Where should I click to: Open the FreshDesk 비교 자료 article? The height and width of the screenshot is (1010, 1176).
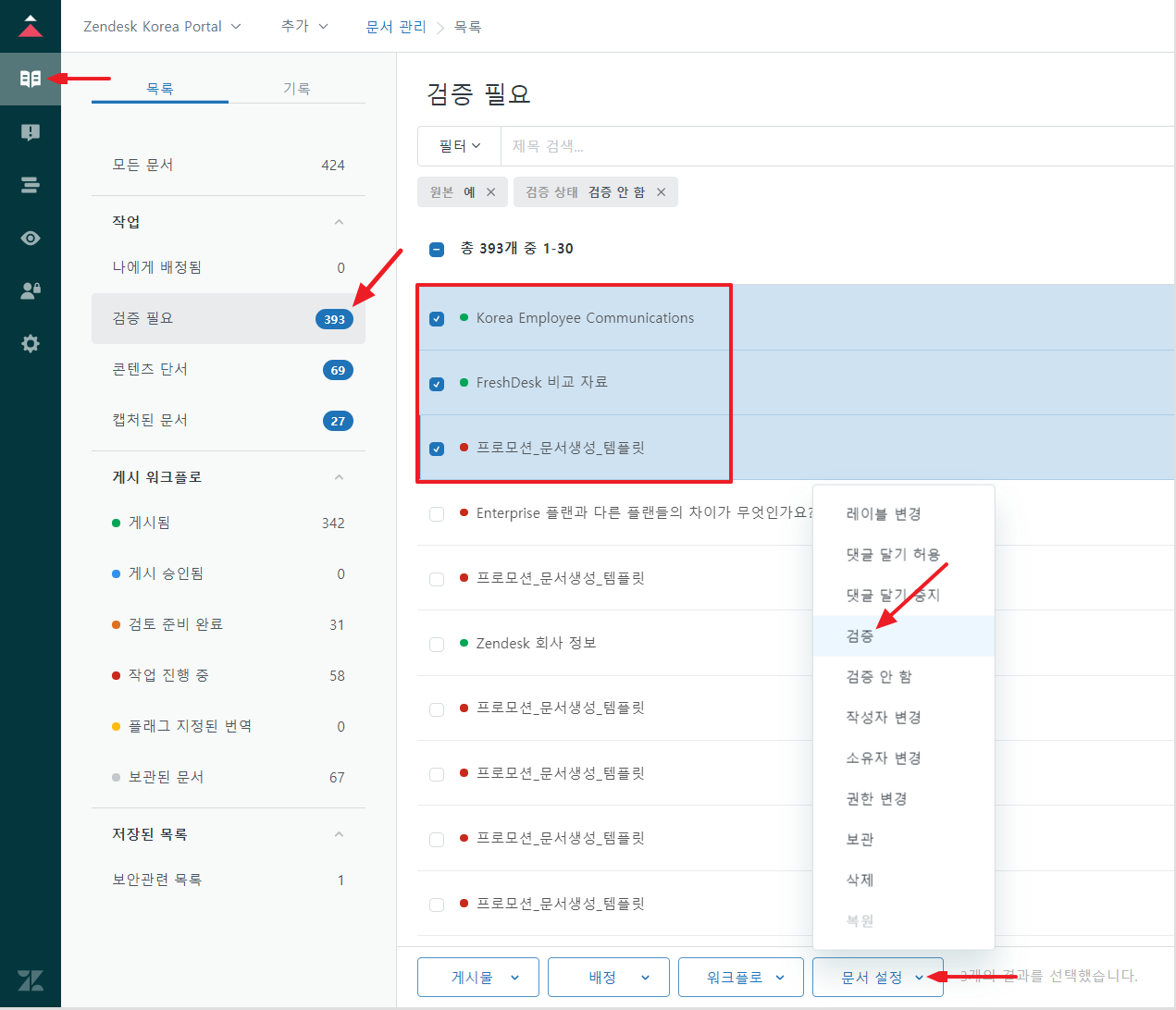point(542,383)
